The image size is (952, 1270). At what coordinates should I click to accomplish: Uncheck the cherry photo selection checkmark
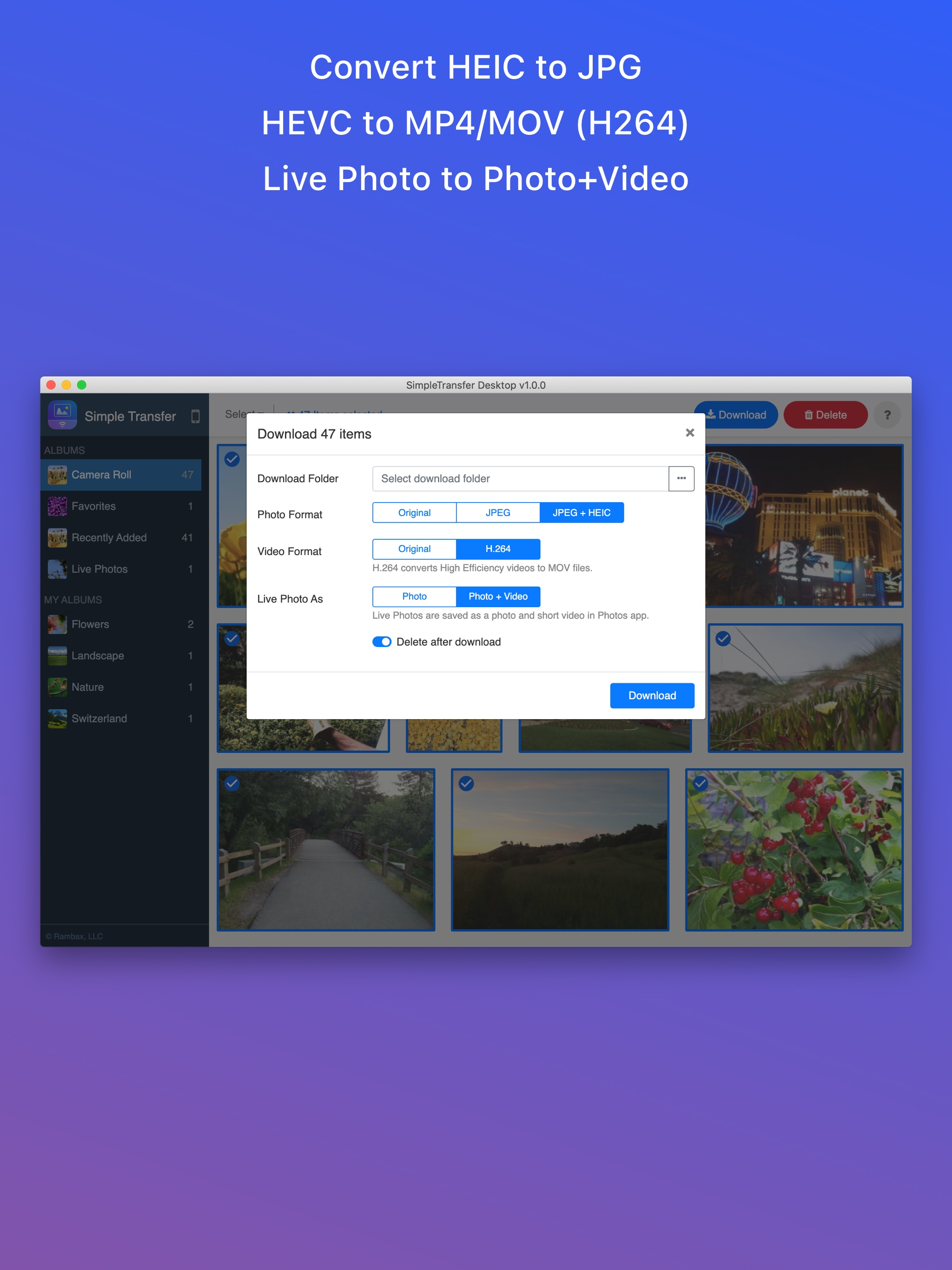(x=701, y=783)
